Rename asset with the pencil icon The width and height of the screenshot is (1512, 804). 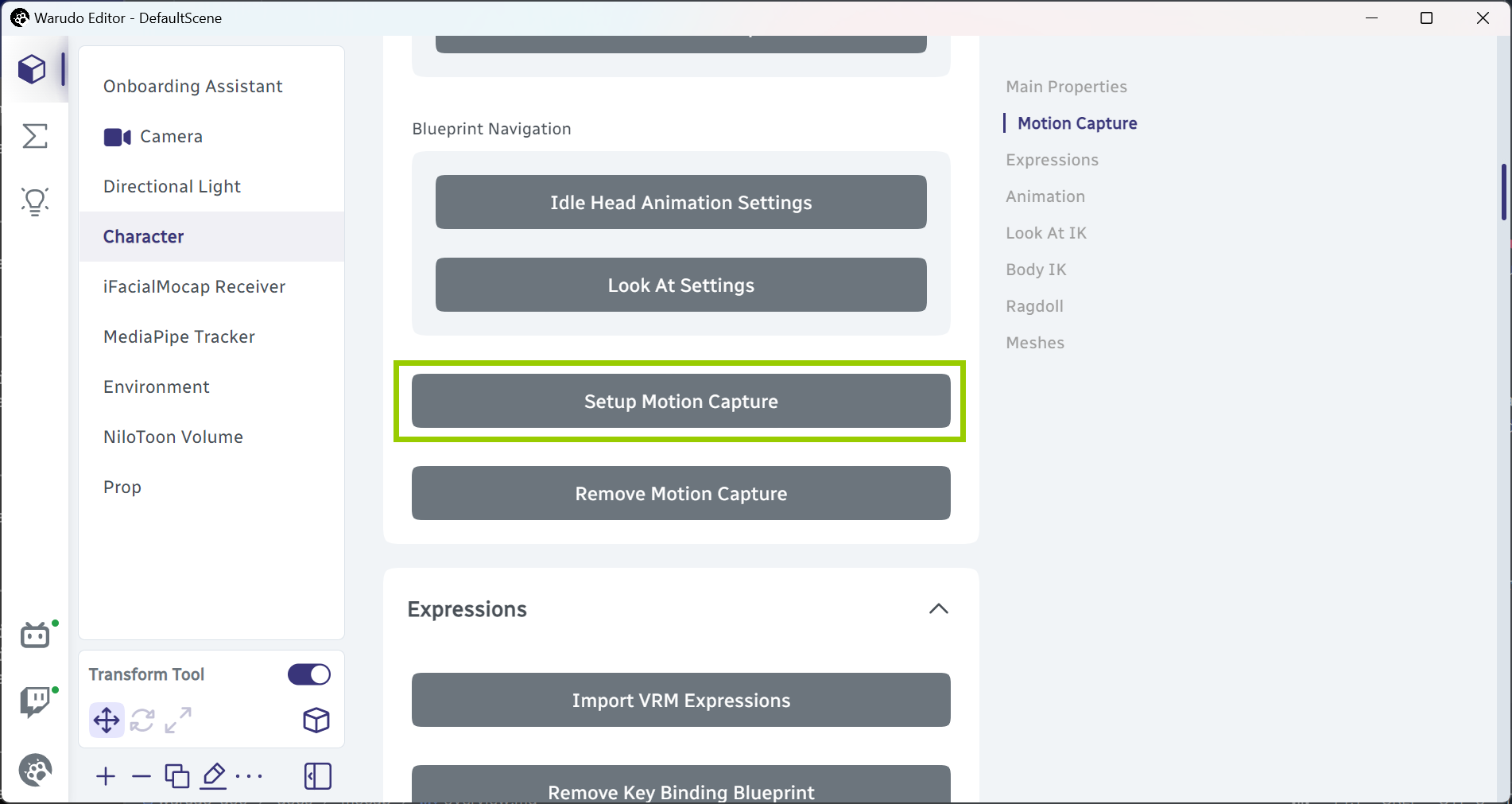coord(213,776)
